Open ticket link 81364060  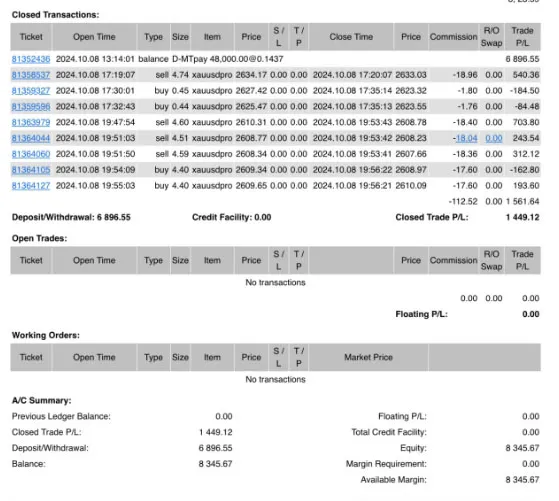point(31,154)
